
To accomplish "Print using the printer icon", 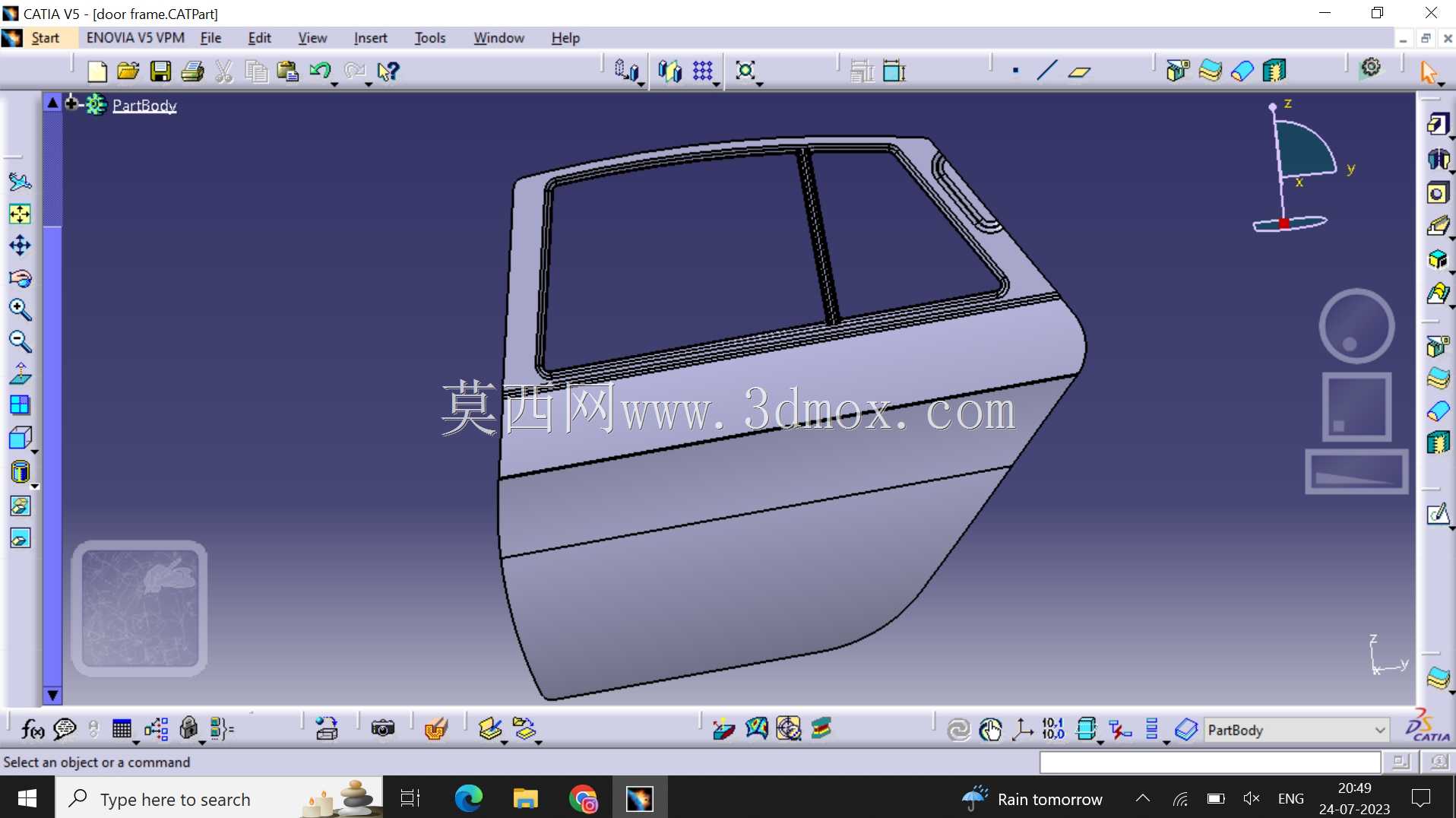I will [x=192, y=71].
